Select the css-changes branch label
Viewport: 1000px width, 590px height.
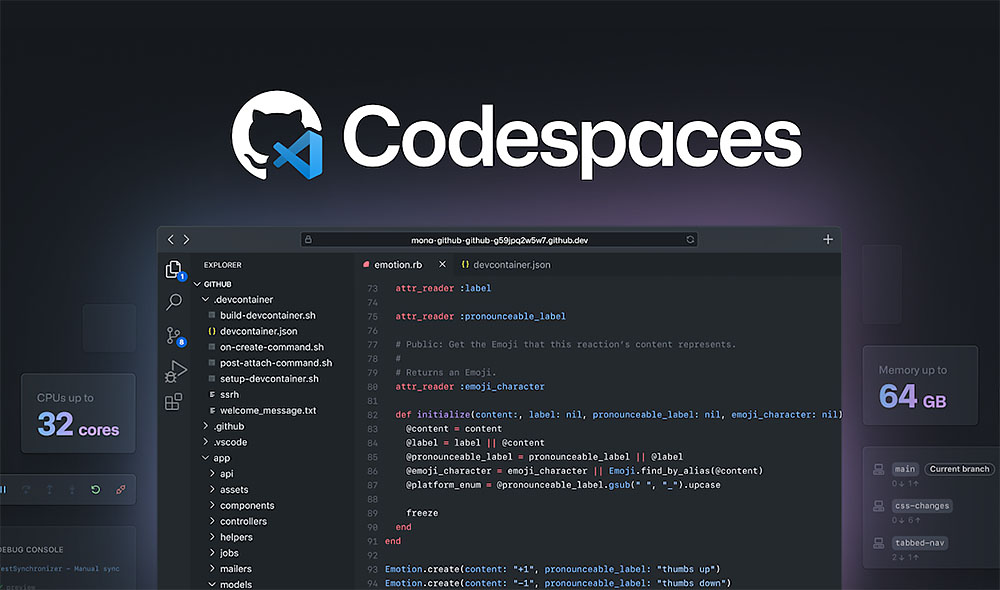[x=922, y=506]
